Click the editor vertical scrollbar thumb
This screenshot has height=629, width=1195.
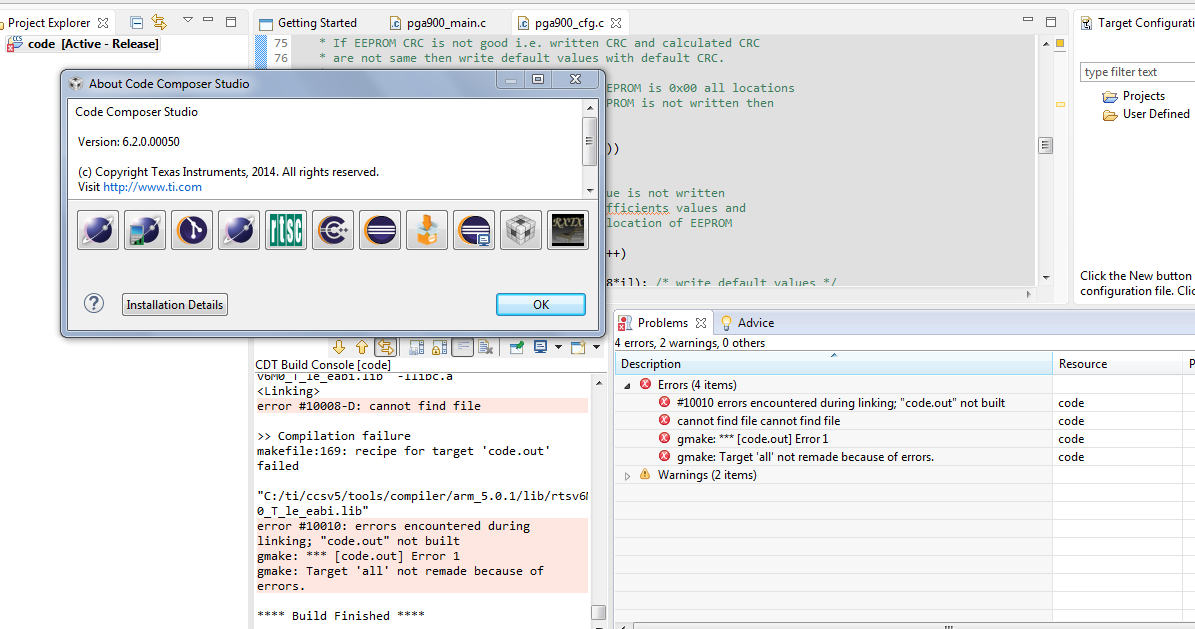(x=1046, y=145)
